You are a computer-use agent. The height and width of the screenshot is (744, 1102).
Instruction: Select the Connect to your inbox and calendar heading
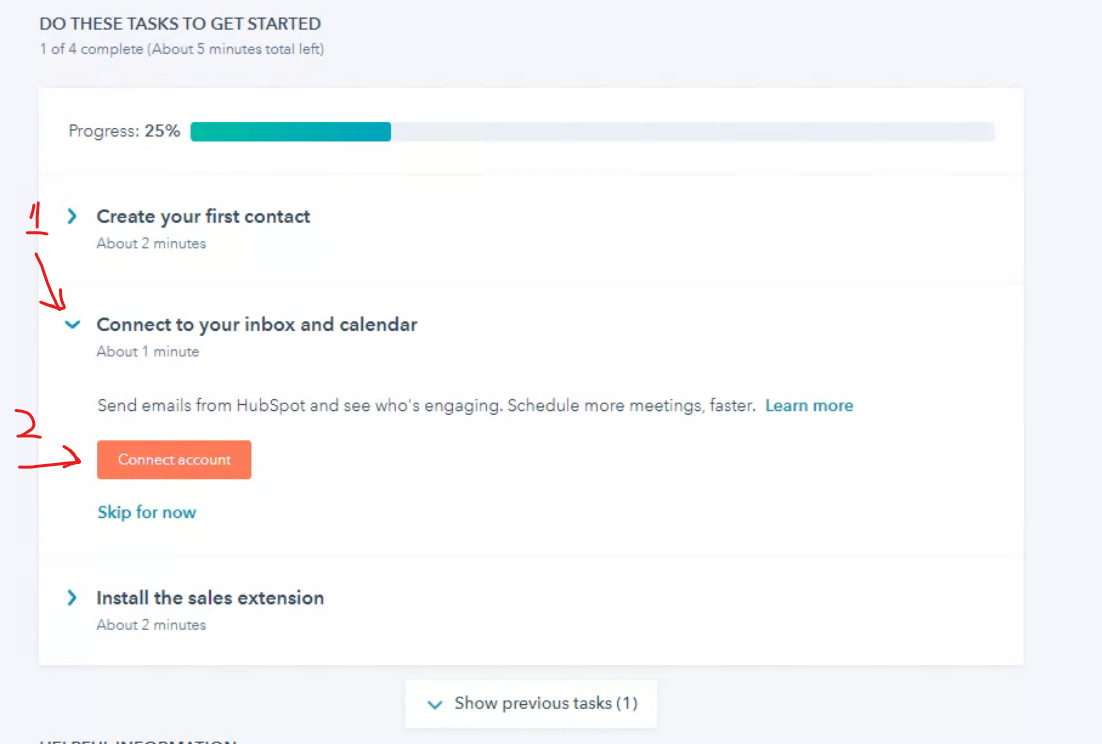(x=257, y=324)
